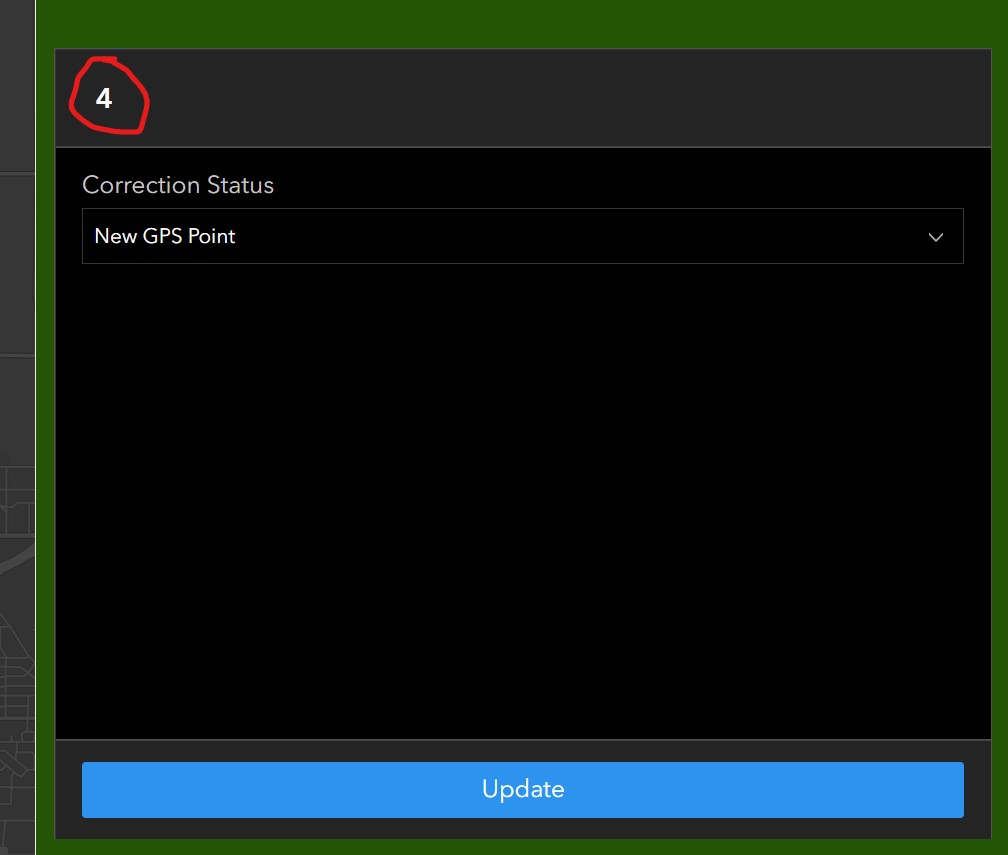This screenshot has width=1008, height=855.
Task: Click the Update button
Action: [x=523, y=789]
